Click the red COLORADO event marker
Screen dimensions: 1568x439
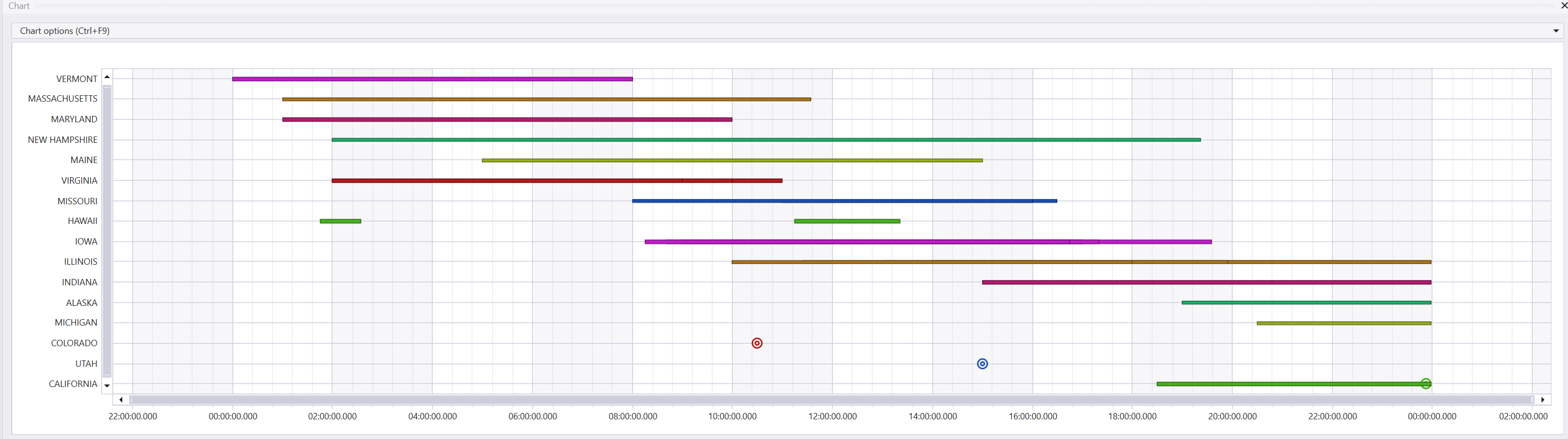pyautogui.click(x=757, y=343)
